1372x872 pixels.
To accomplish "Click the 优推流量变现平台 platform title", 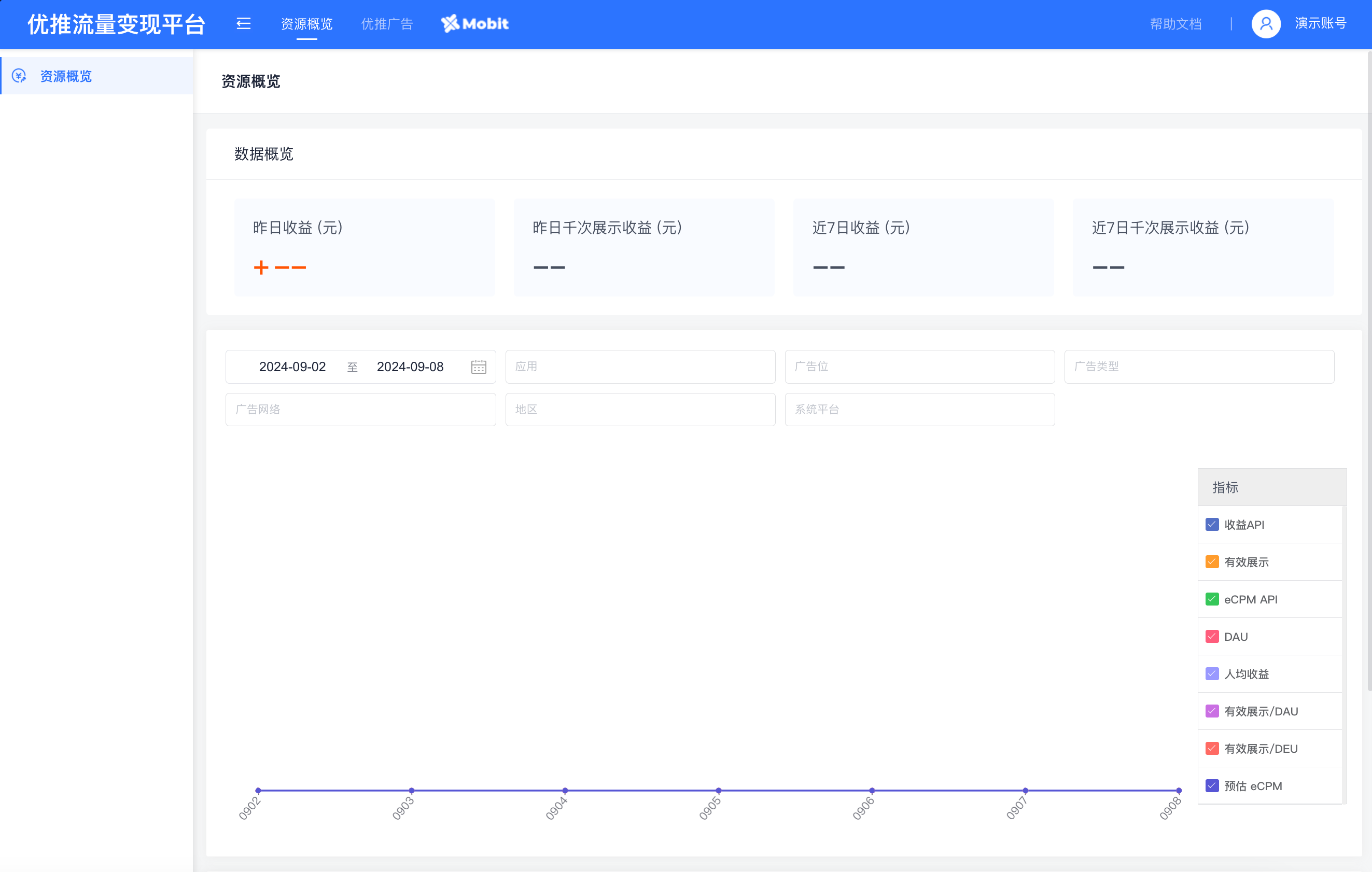I will tap(116, 24).
